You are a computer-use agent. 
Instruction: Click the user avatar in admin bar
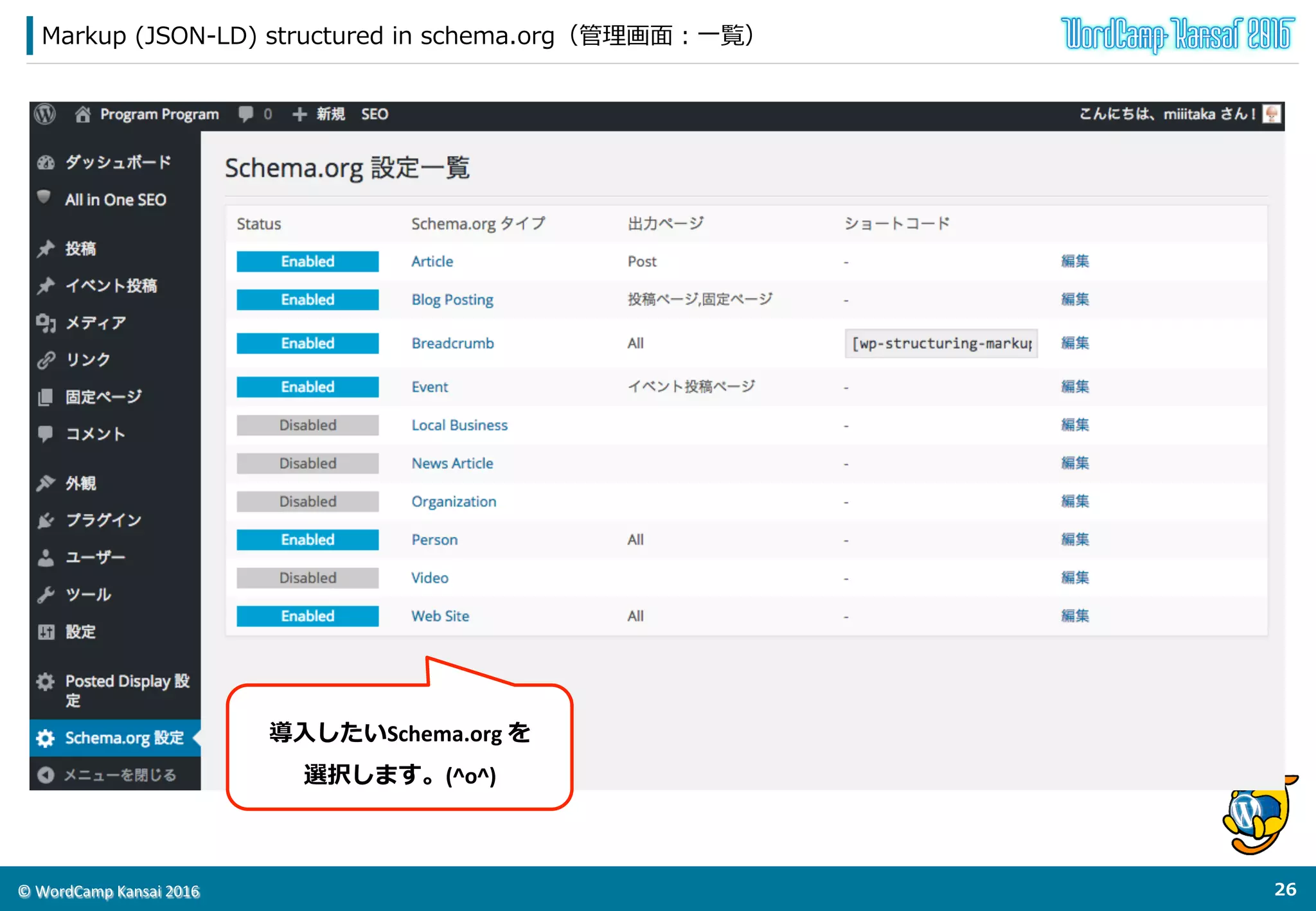(x=1272, y=114)
